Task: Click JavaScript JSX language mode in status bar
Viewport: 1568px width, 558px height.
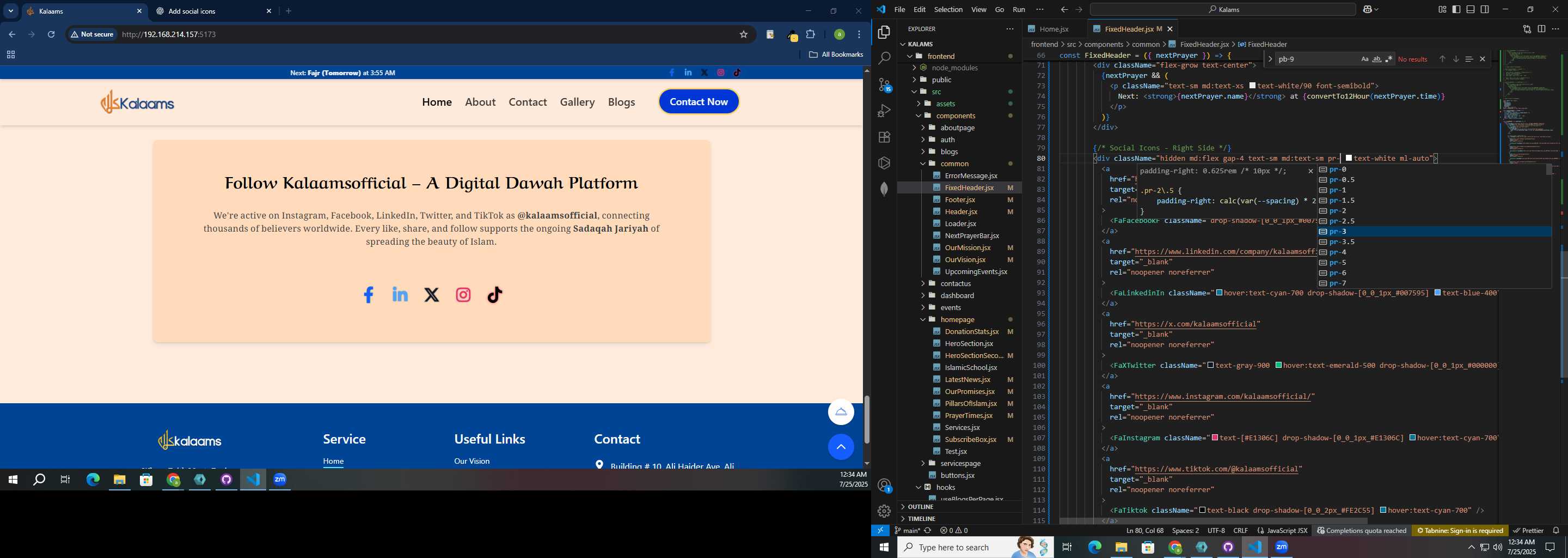Action: click(1288, 531)
